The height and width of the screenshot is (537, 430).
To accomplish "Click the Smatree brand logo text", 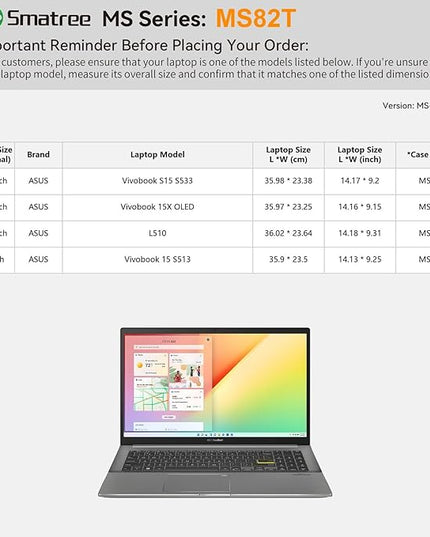I will tap(49, 18).
